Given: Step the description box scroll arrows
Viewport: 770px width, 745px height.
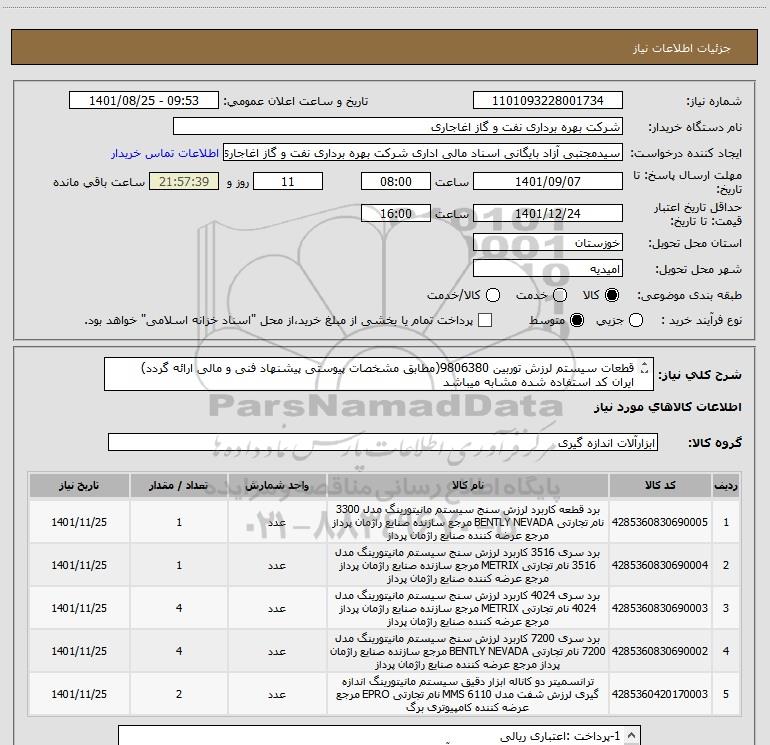Looking at the screenshot, I should point(645,368).
